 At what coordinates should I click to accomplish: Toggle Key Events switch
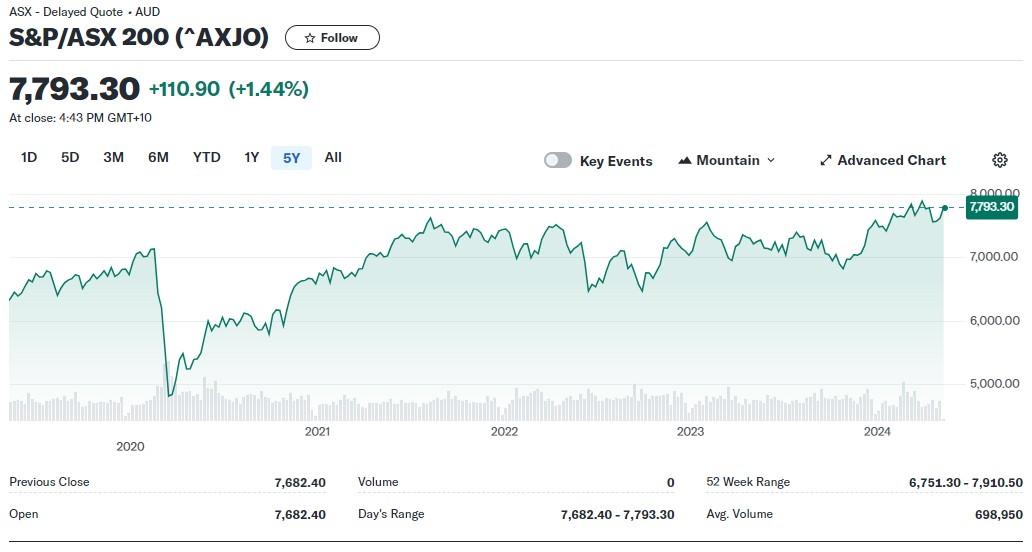tap(557, 161)
